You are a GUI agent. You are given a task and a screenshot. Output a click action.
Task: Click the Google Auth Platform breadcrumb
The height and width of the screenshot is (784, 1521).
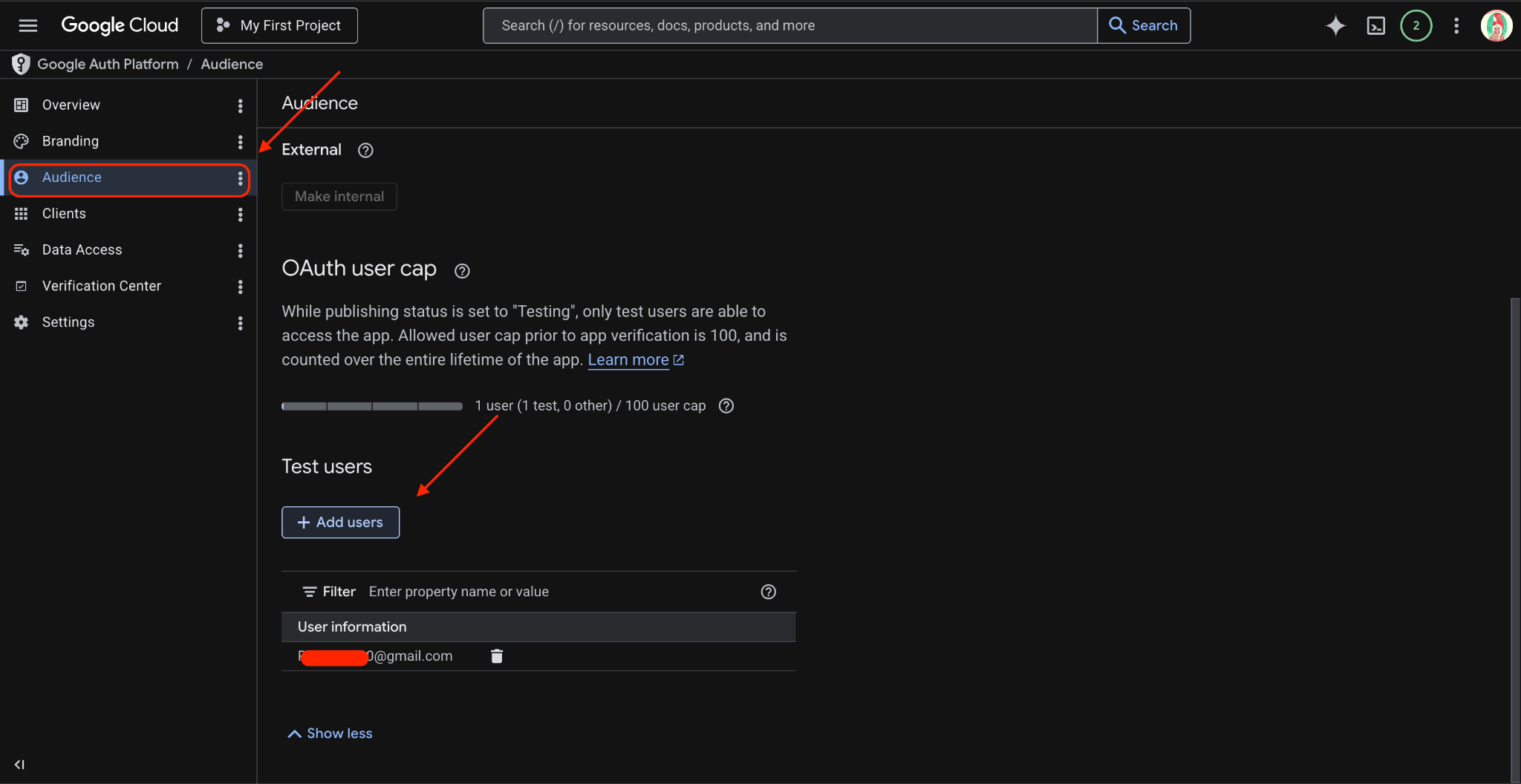pos(108,65)
